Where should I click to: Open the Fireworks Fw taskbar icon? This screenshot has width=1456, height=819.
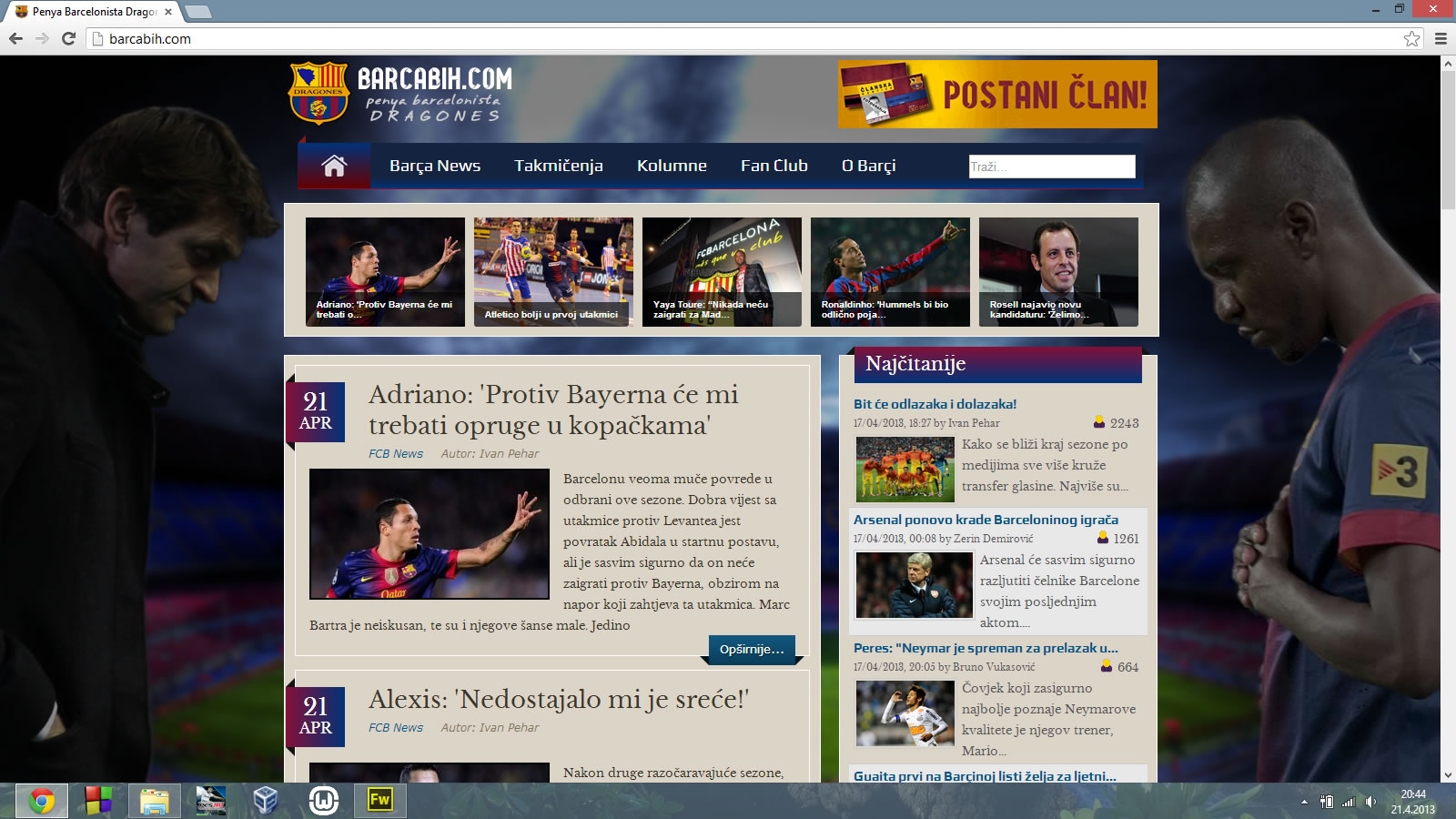(x=379, y=800)
